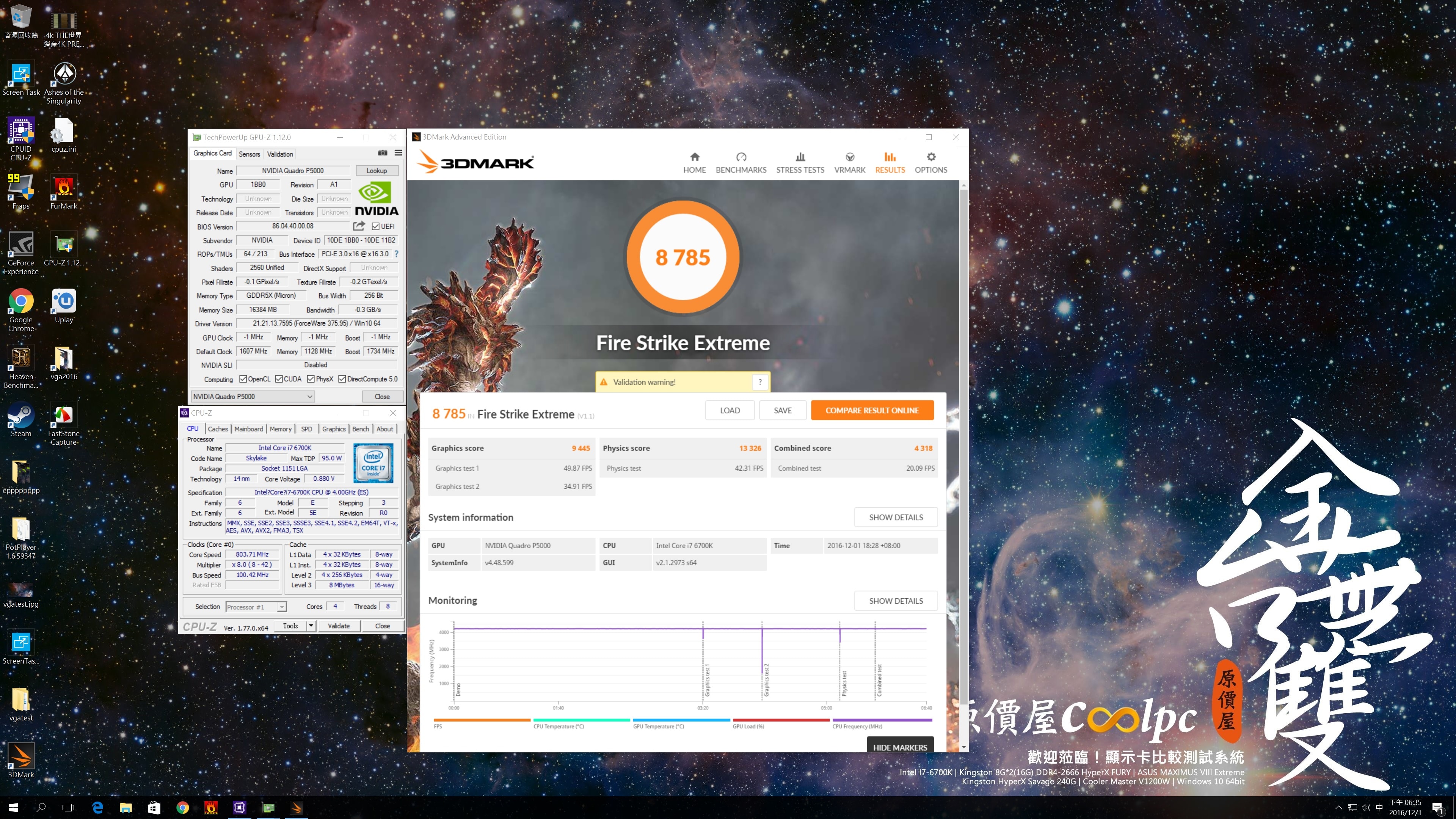Click GPU-Z Lookup button
The width and height of the screenshot is (1456, 819).
[x=377, y=171]
